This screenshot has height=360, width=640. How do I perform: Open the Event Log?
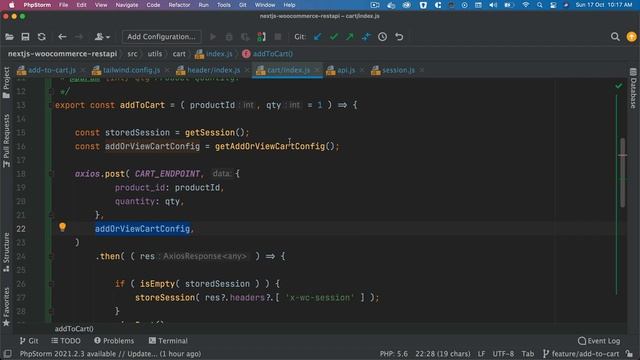[x=599, y=341]
